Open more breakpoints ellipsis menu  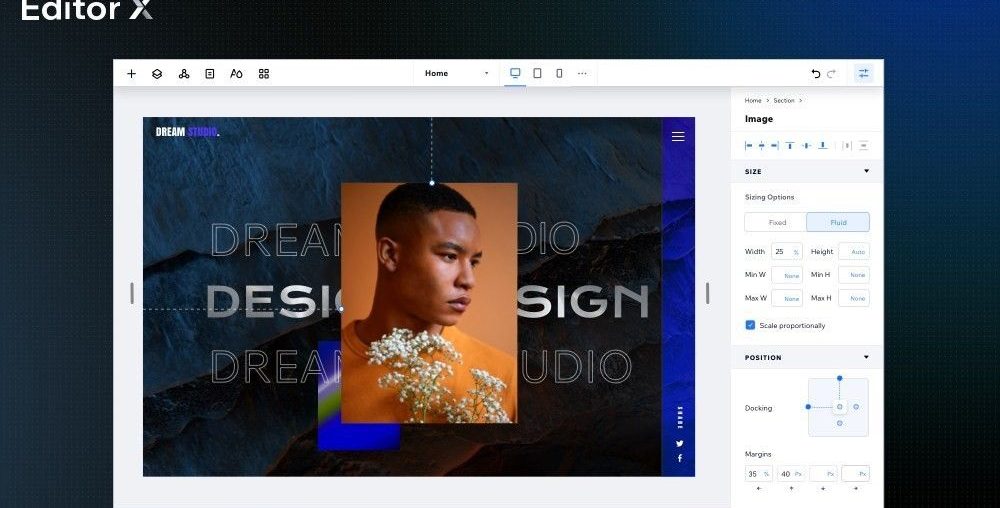click(x=582, y=73)
